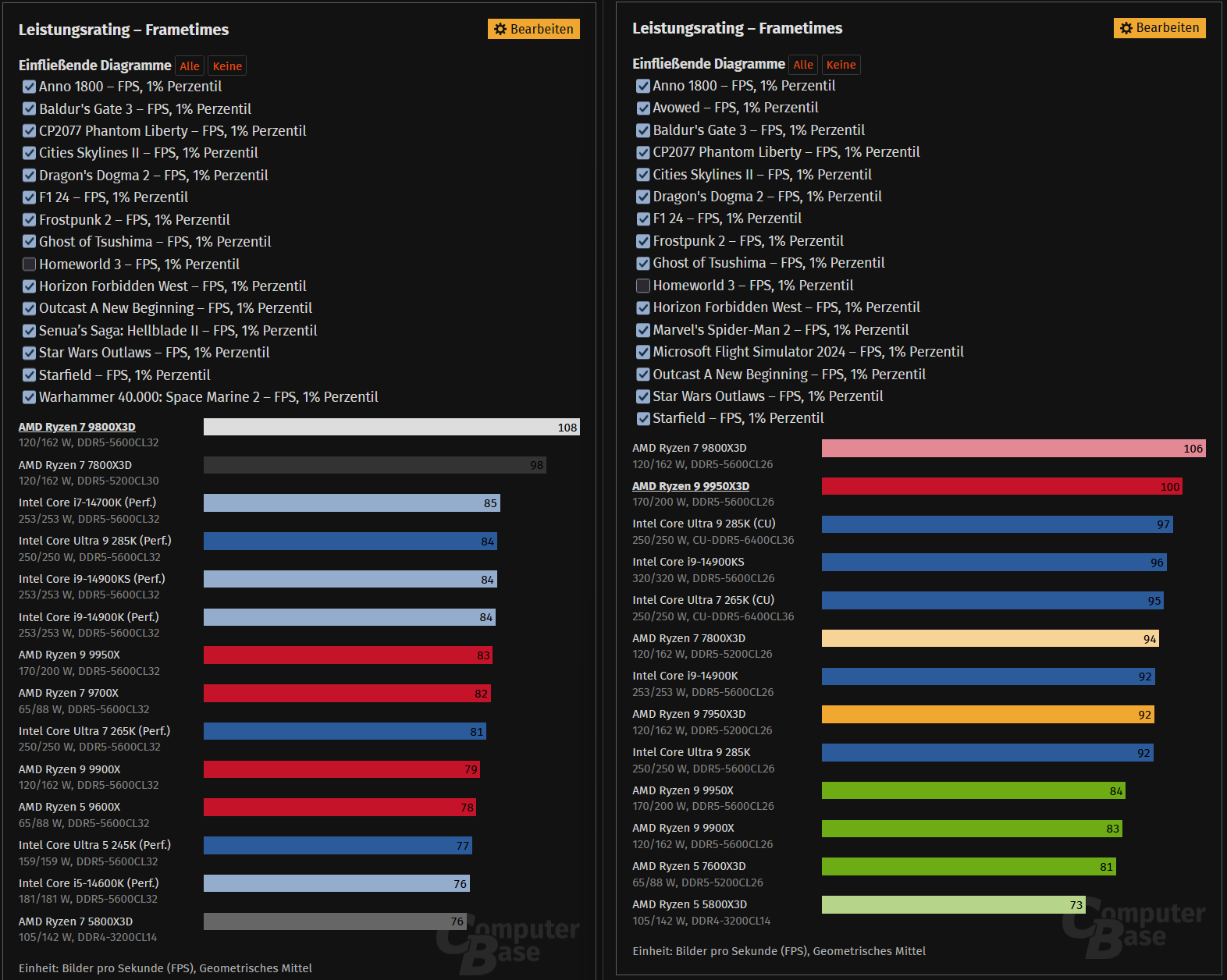Screen dimensions: 1227x980
Task: Click the AMD Ryzen 9 9950X3D link in right chart
Action: tap(691, 486)
